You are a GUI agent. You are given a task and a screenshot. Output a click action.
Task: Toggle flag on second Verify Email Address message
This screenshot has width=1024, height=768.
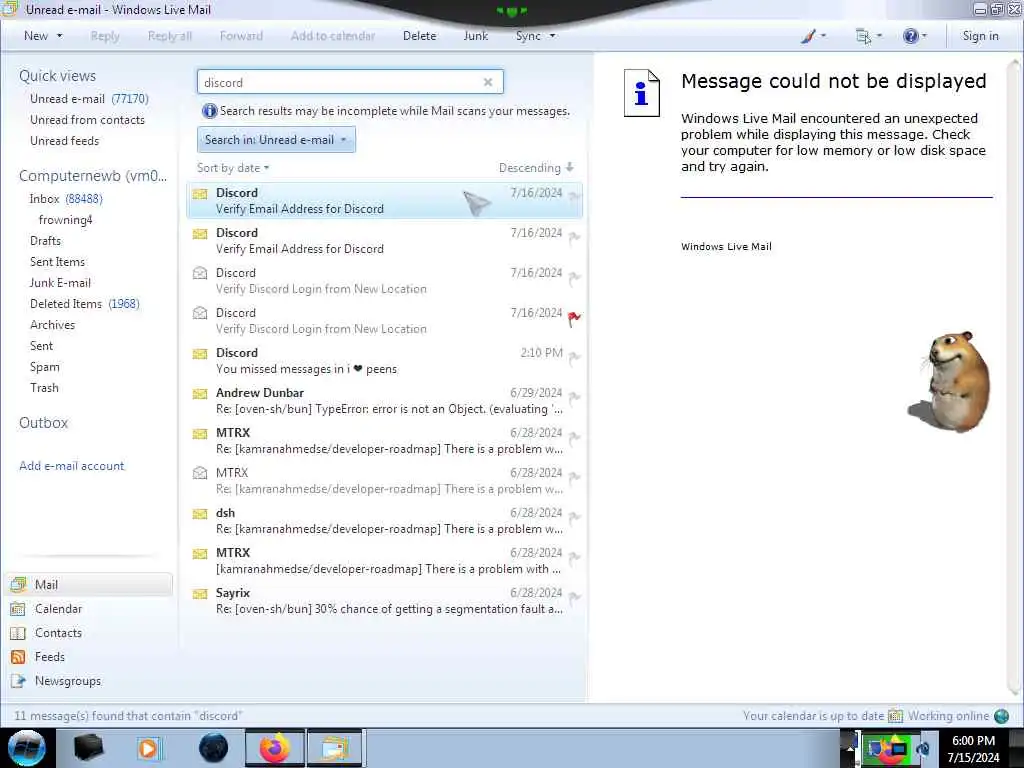pyautogui.click(x=574, y=238)
